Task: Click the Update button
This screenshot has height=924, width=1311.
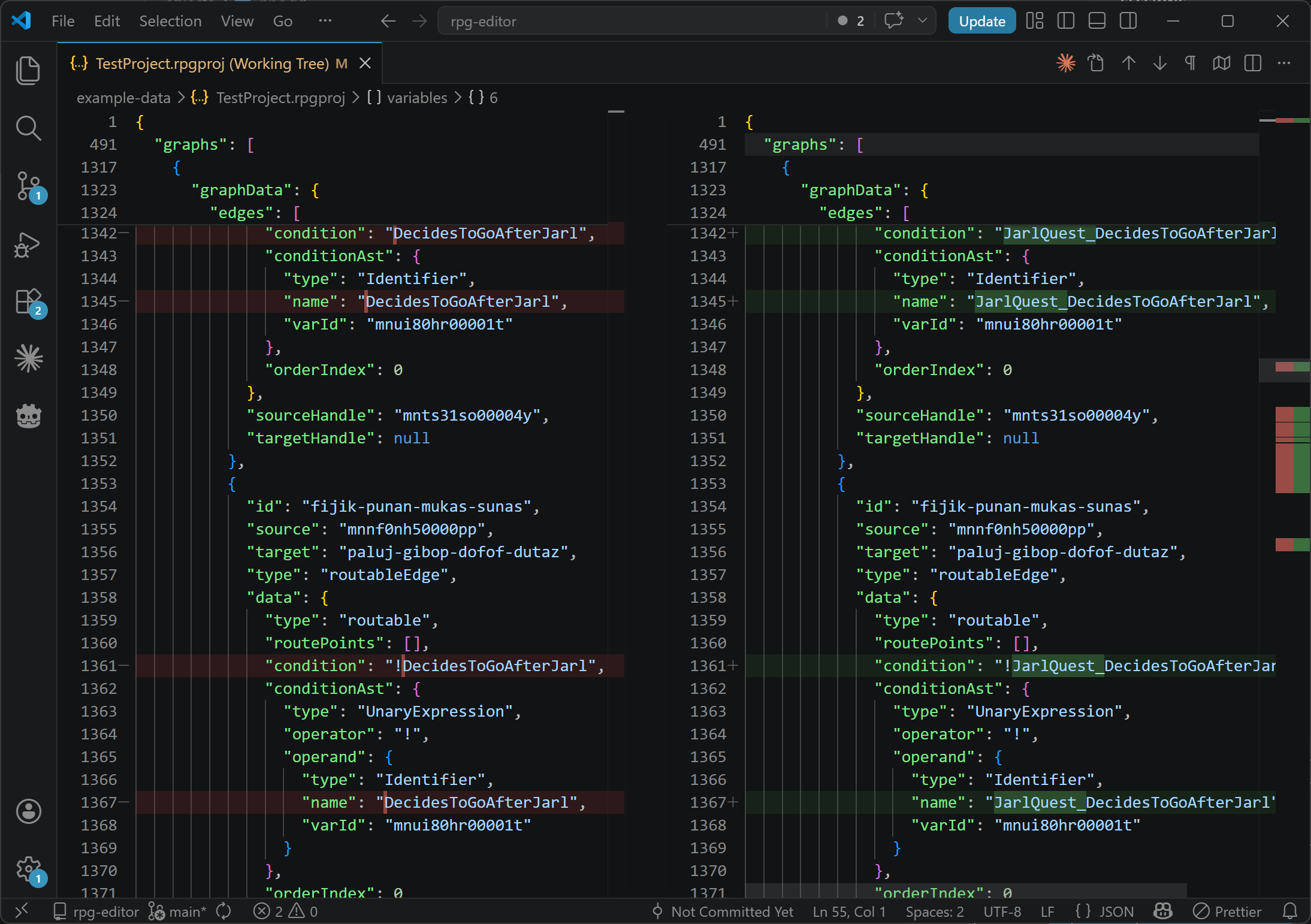Action: (x=981, y=21)
